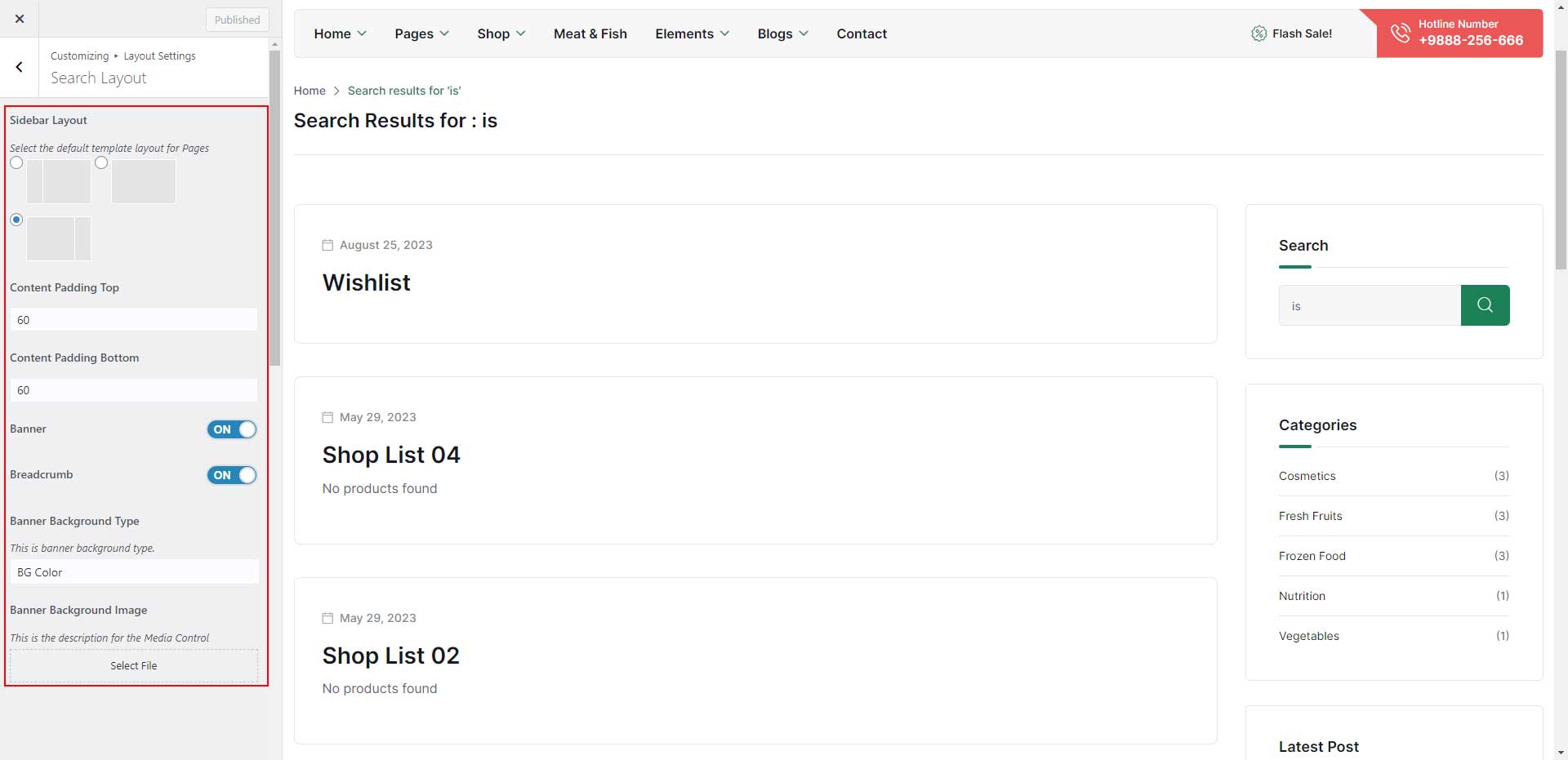Screen dimensions: 1568x760
Task: Click the August 25, 2023 date
Action: [x=386, y=245]
